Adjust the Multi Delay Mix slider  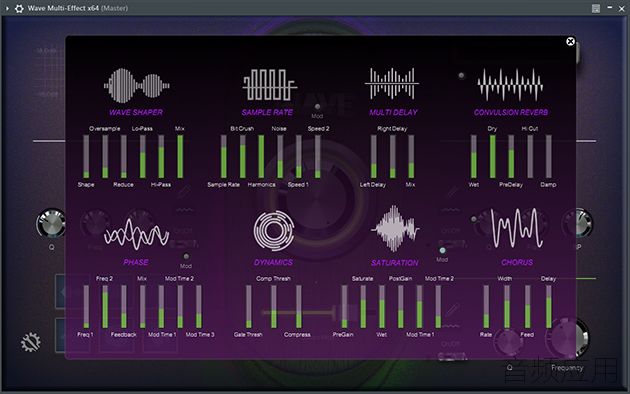tap(411, 156)
